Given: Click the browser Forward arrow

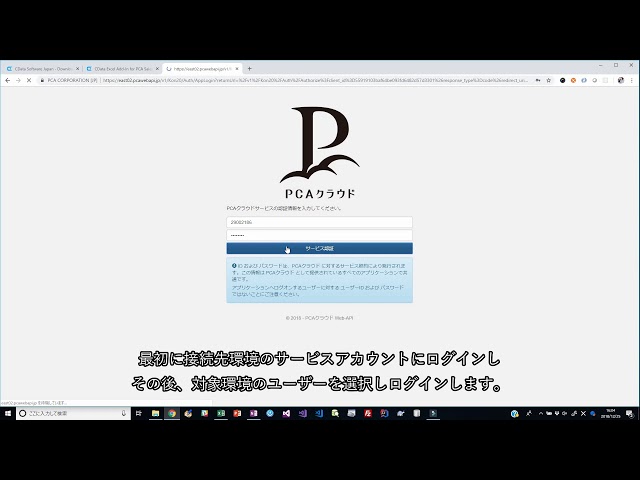Looking at the screenshot, I should [x=18, y=80].
